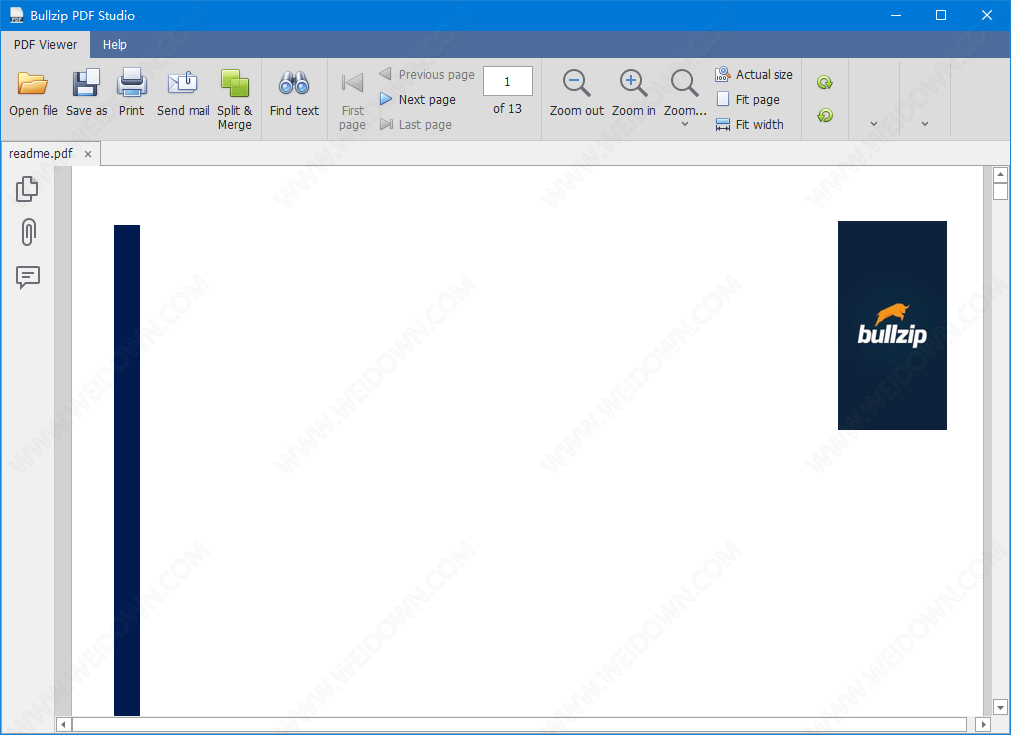Zoom in on the document

pyautogui.click(x=633, y=95)
